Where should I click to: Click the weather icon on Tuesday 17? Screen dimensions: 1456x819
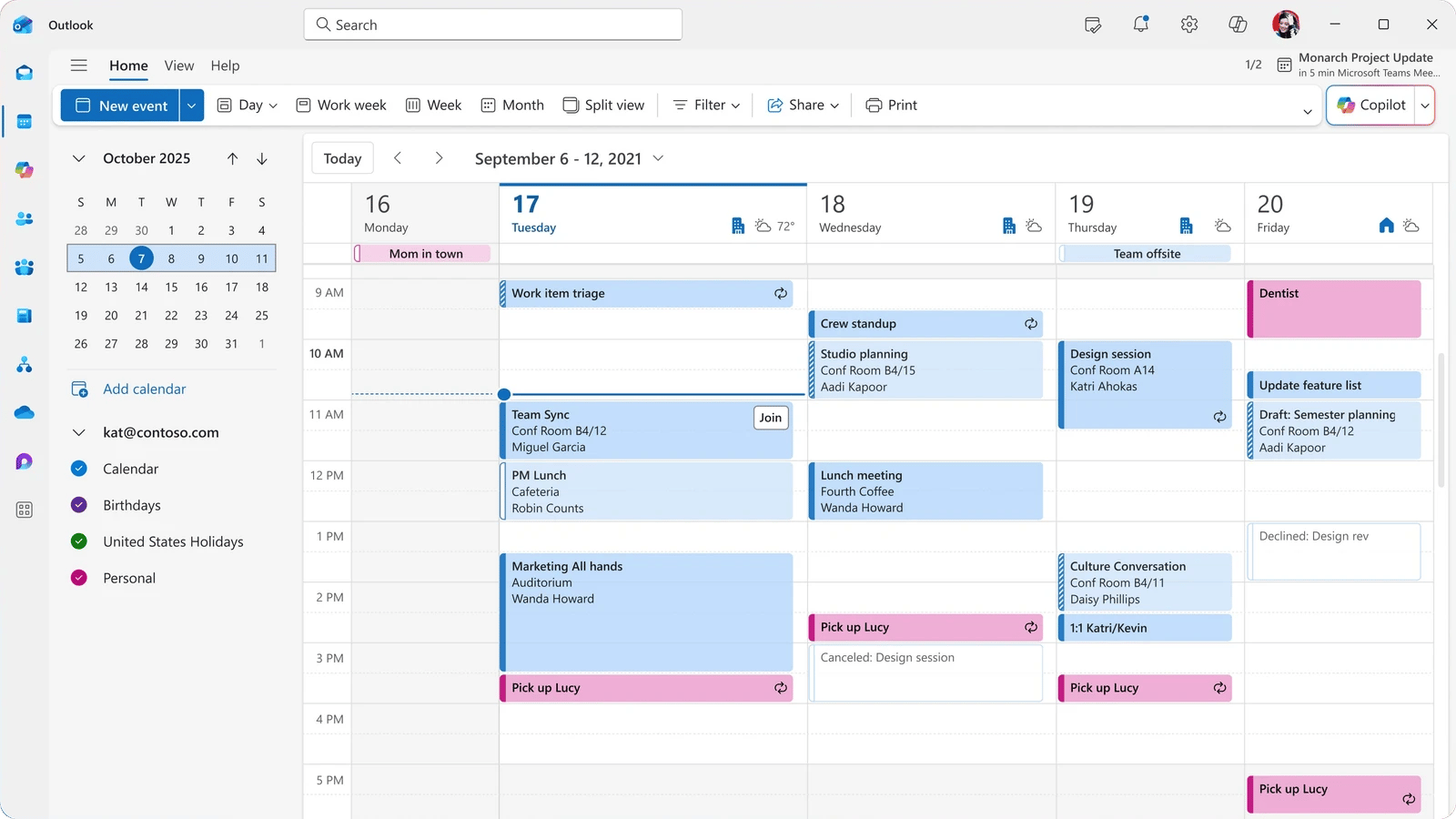click(x=763, y=226)
